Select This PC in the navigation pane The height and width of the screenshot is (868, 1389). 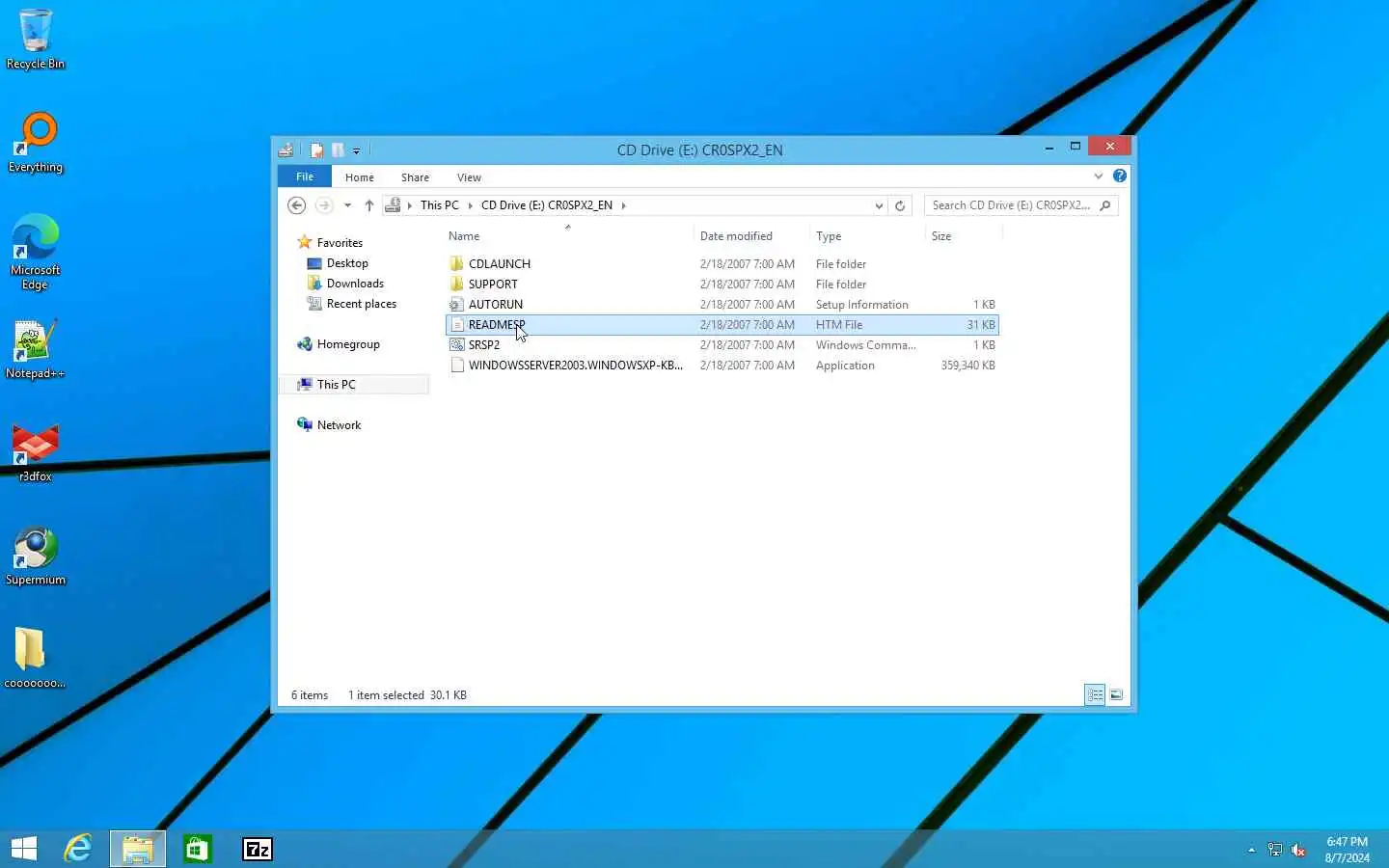pos(336,385)
